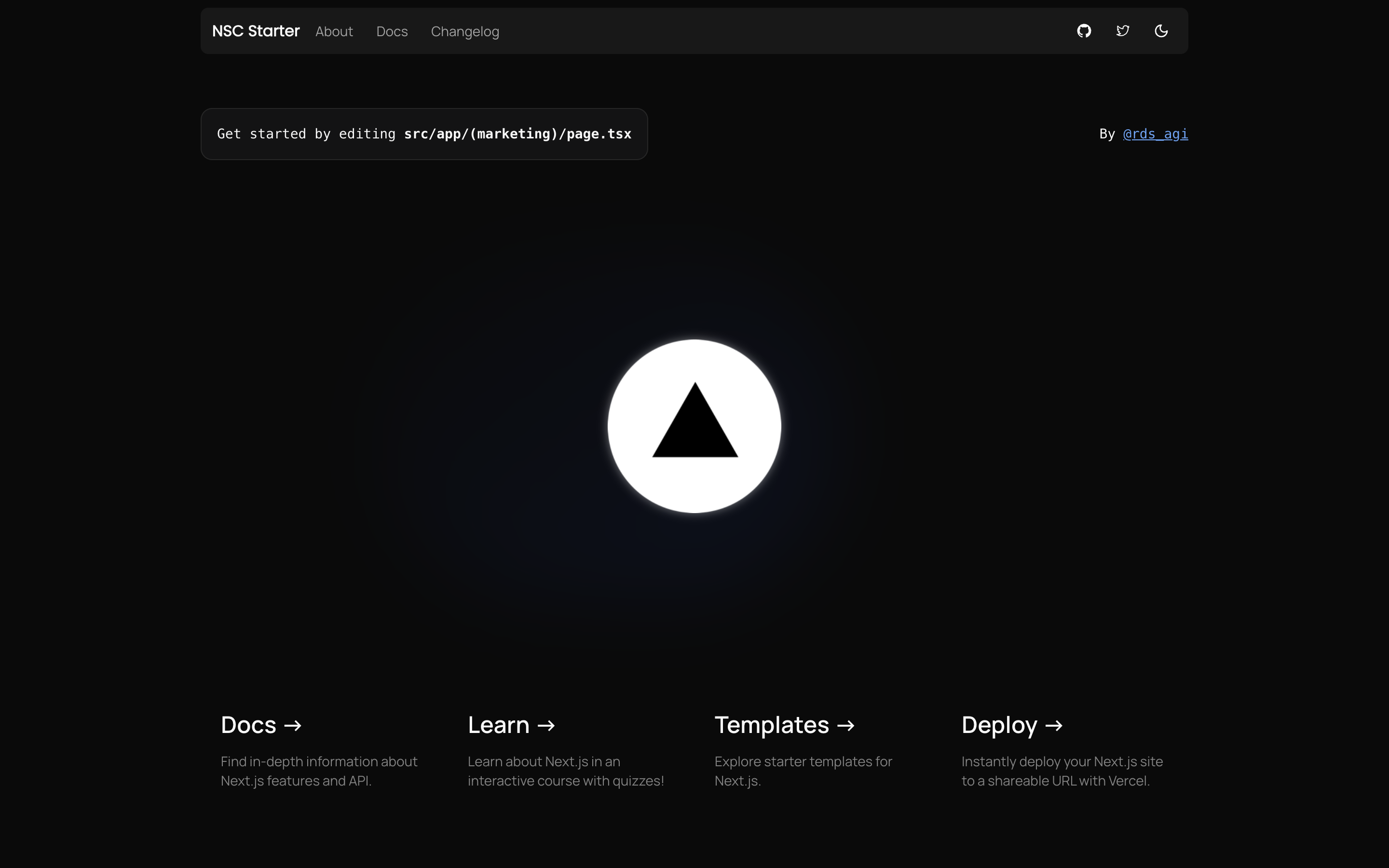
Task: Click the 'Get started by editing' code box
Action: point(423,135)
